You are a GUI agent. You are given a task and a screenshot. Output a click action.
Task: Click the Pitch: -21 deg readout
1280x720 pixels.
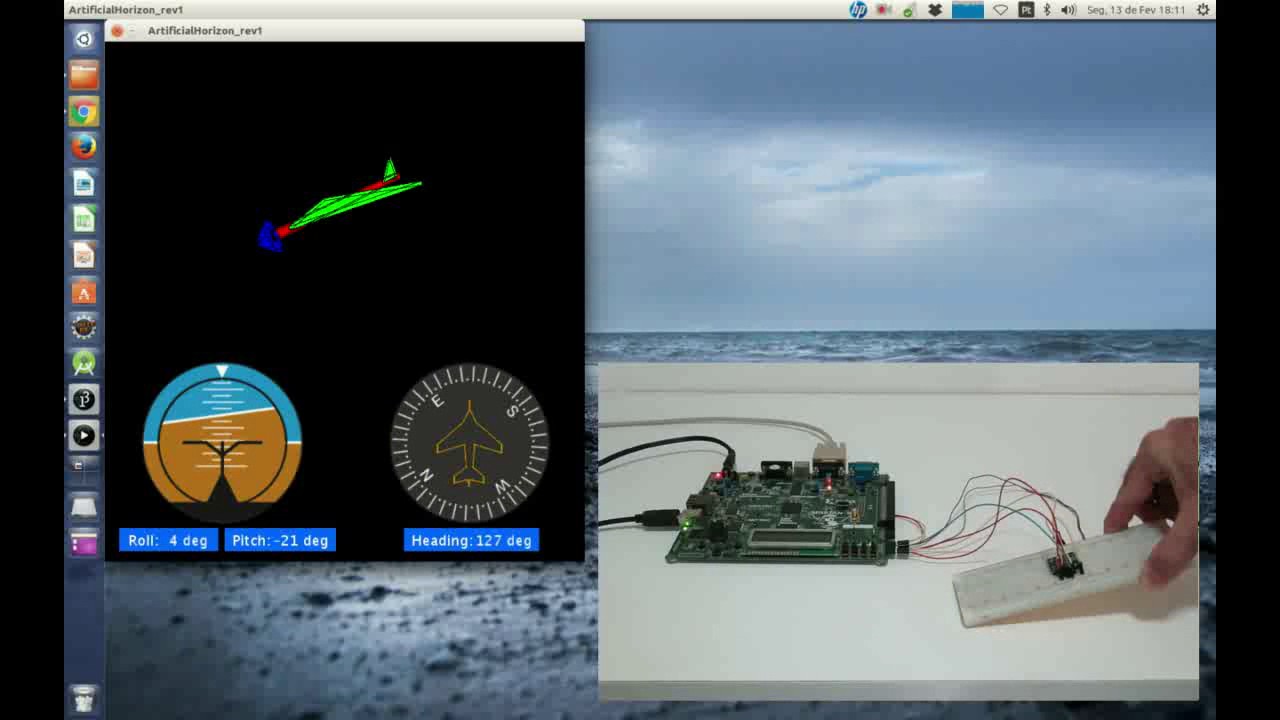[x=280, y=540]
